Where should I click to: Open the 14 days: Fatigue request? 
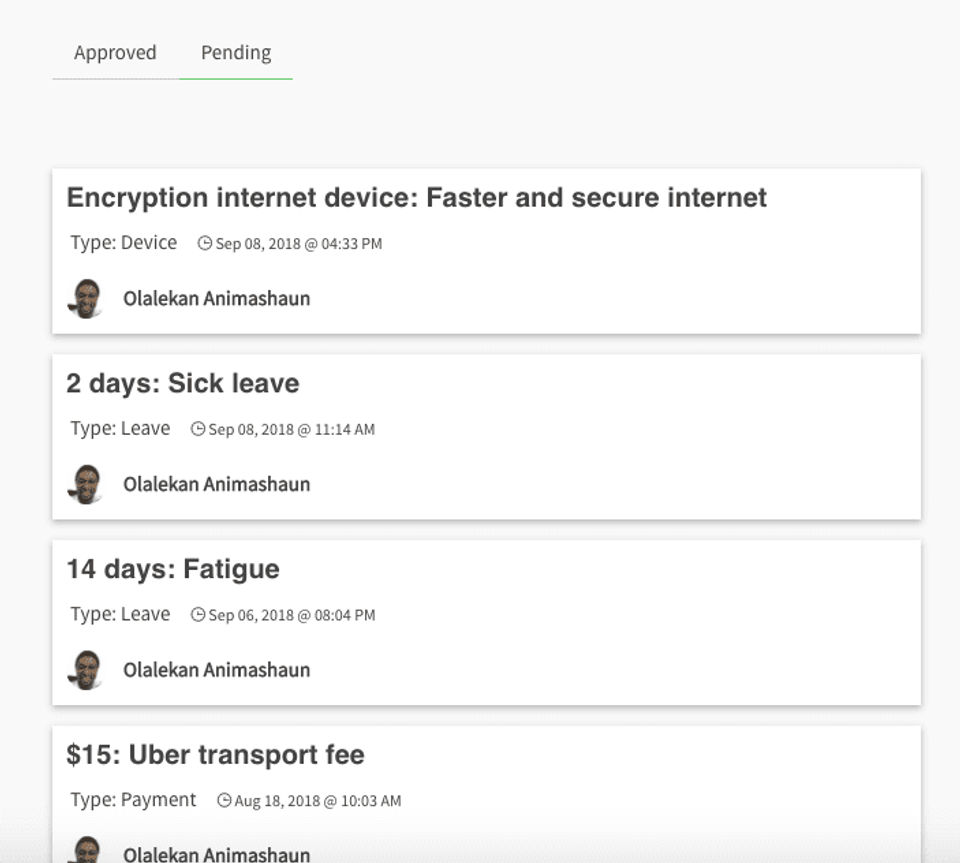click(173, 569)
